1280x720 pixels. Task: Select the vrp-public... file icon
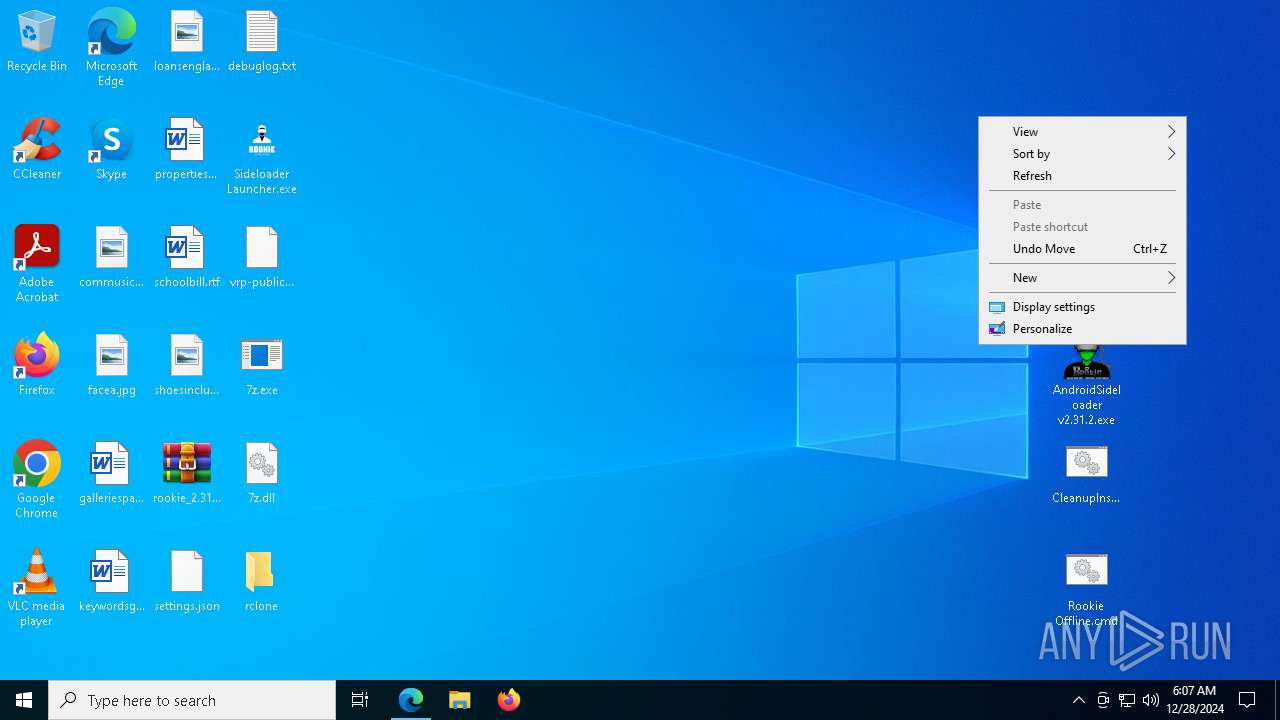[262, 258]
